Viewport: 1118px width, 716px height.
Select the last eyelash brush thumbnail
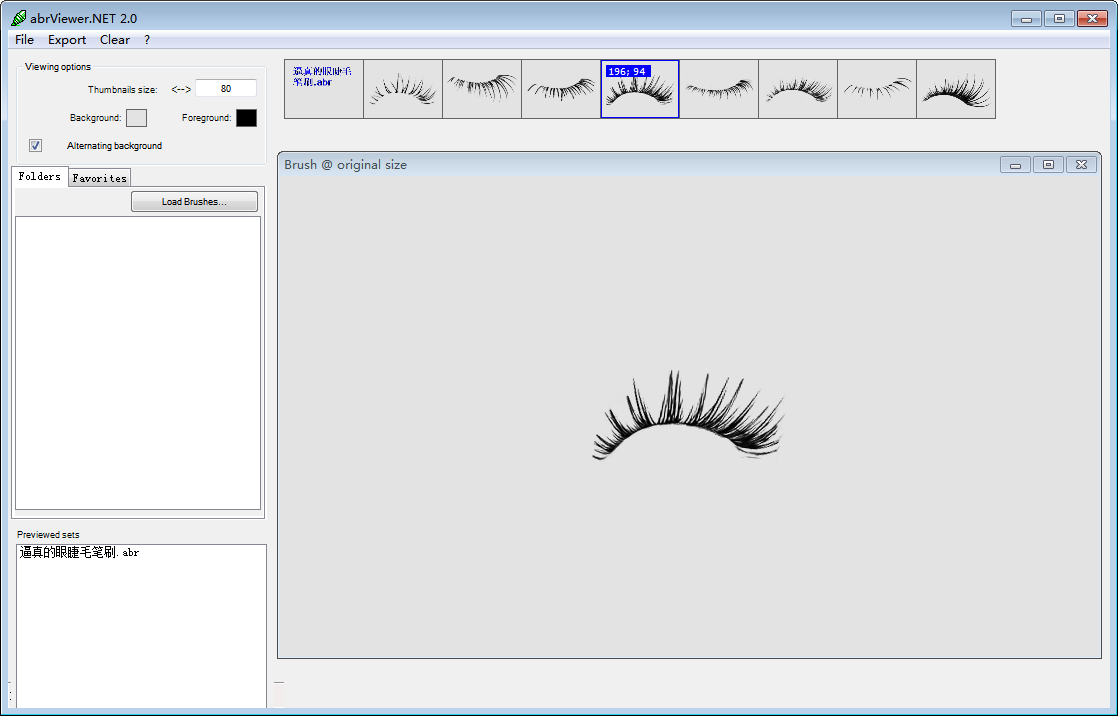956,89
